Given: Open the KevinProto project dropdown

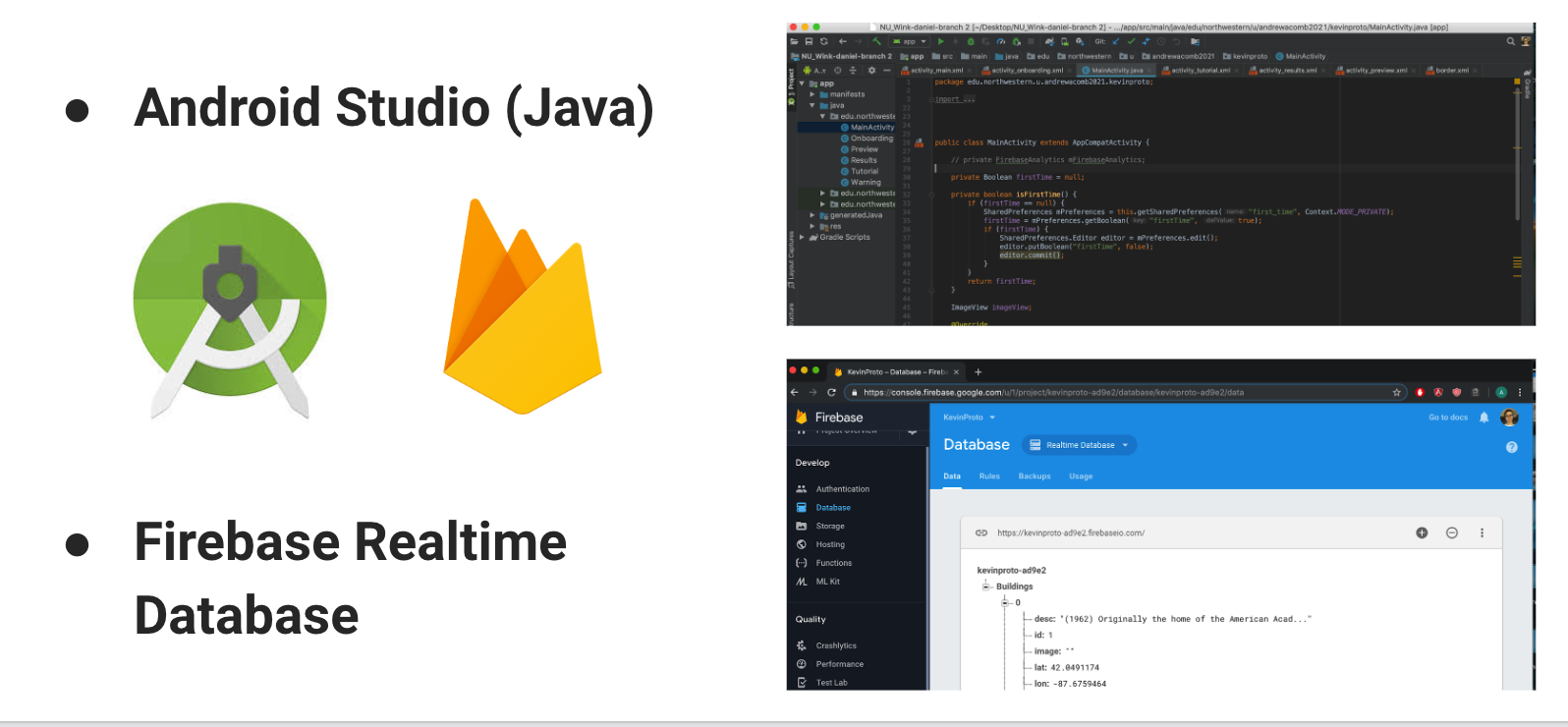Looking at the screenshot, I should 970,418.
